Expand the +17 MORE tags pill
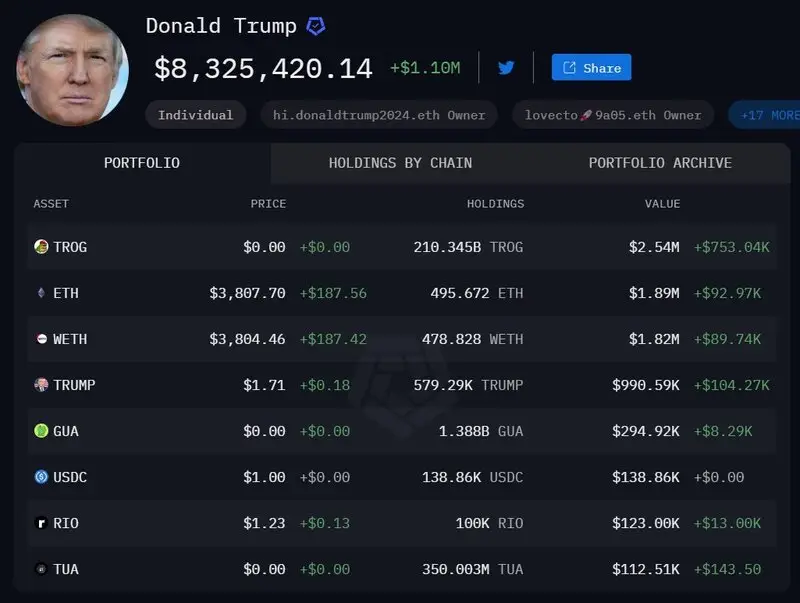Image resolution: width=800 pixels, height=603 pixels. pos(764,115)
